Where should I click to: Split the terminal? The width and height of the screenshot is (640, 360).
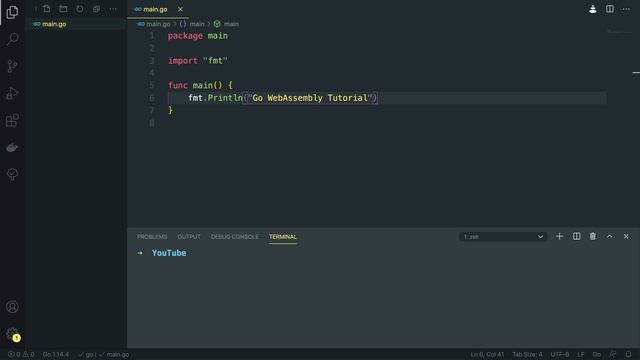click(576, 236)
